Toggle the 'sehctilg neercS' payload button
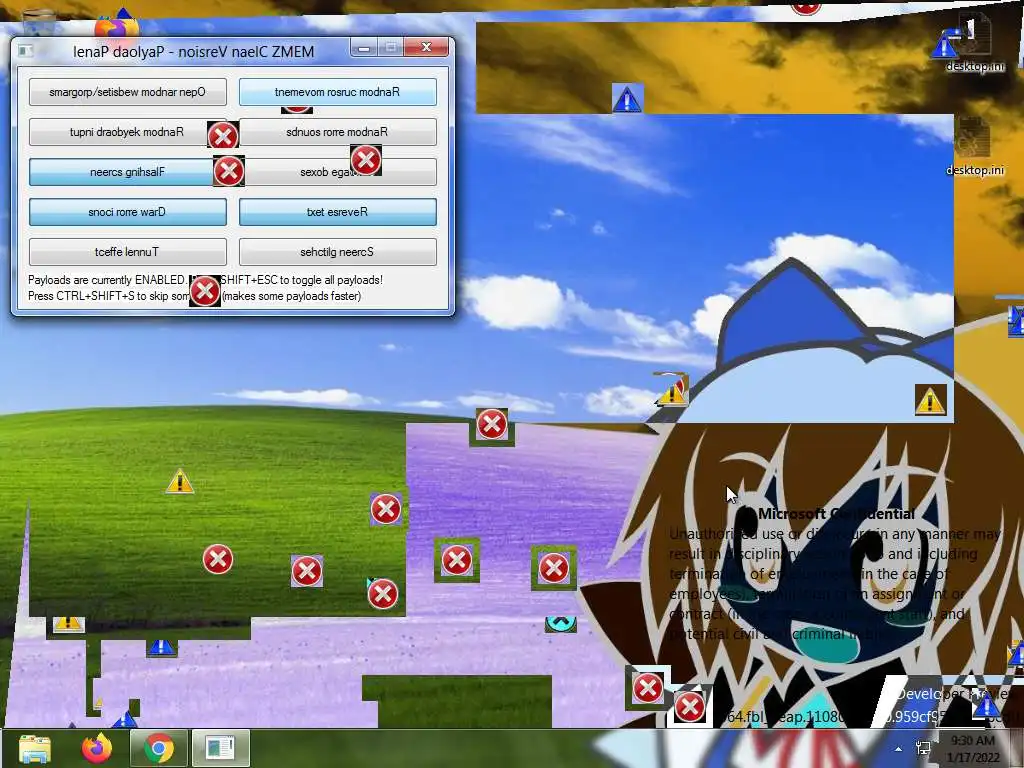 point(338,252)
